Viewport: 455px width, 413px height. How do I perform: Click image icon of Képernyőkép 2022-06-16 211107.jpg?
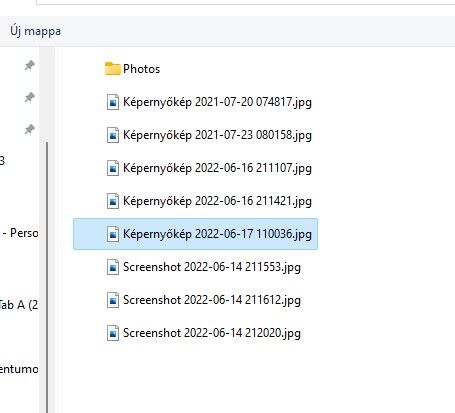point(113,168)
